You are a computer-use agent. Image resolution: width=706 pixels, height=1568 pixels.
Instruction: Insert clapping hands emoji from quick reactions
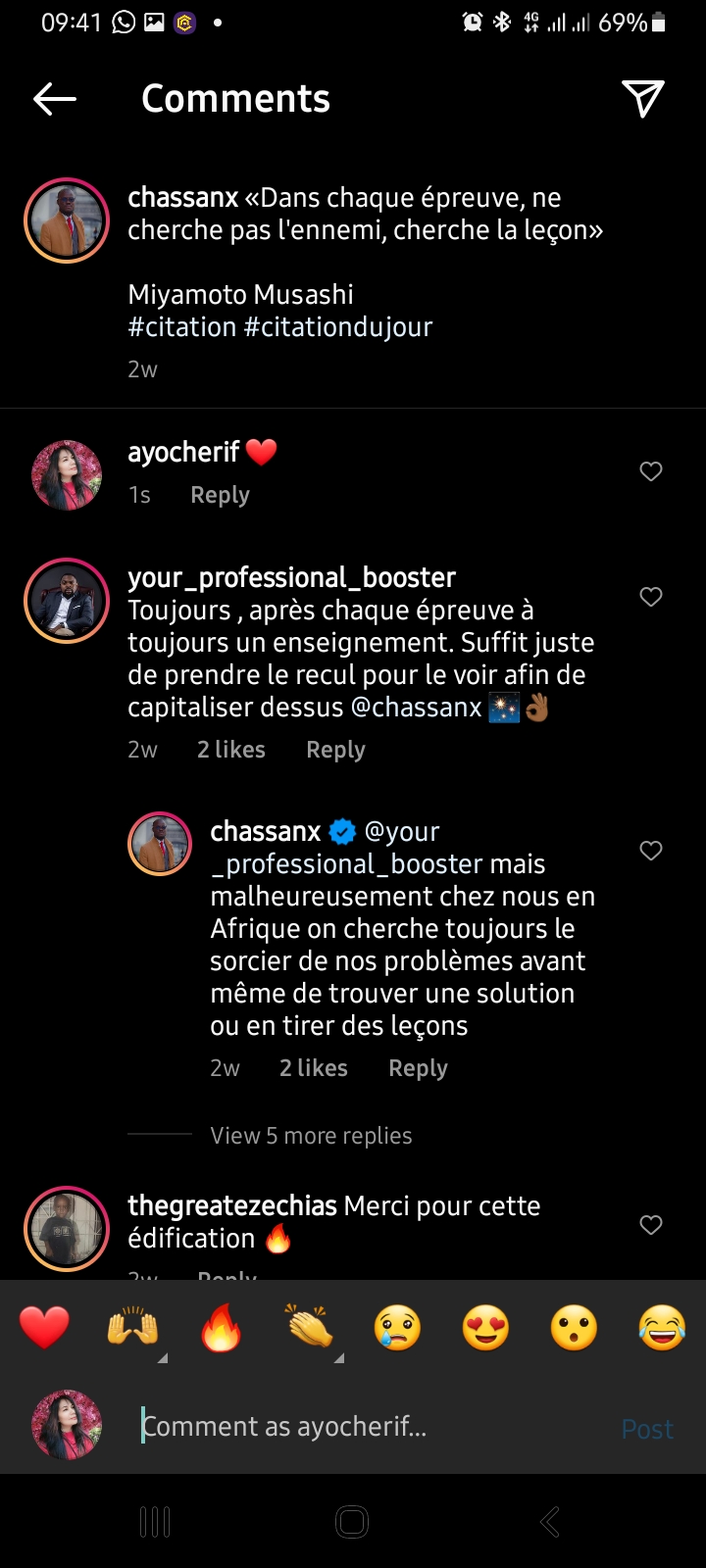coord(310,1329)
